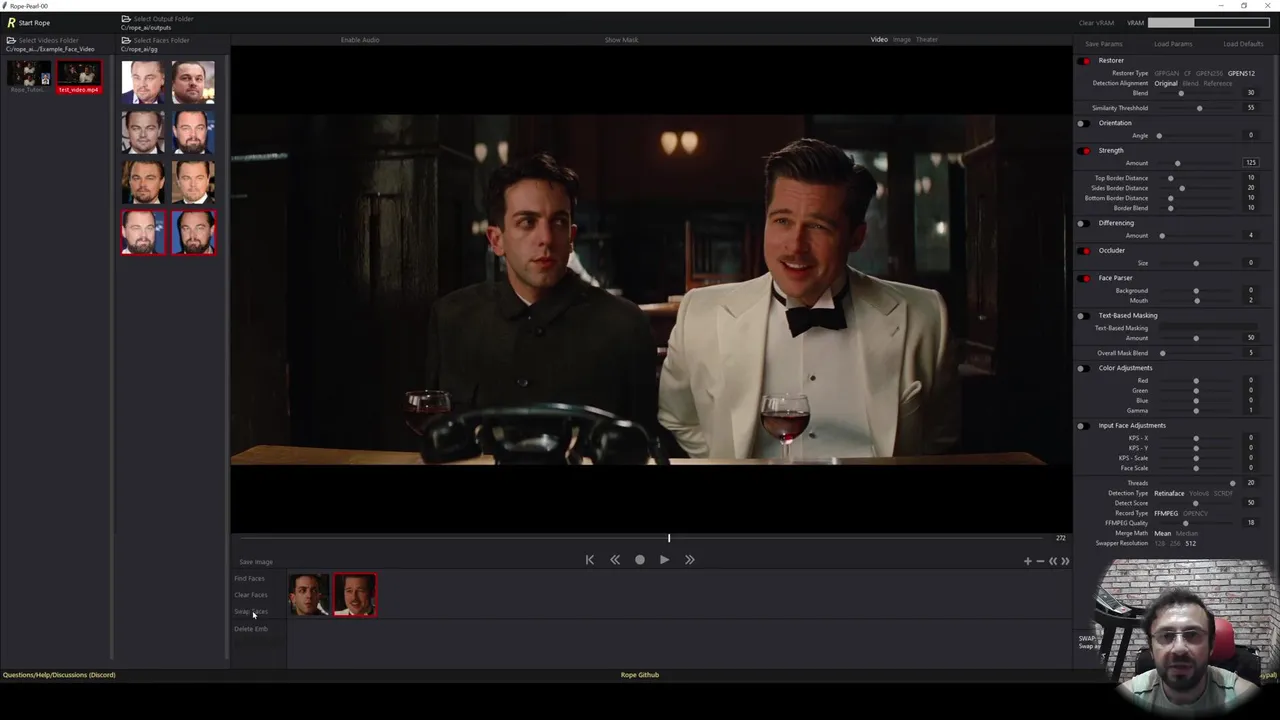Go to the previous marker
The image size is (1280, 720).
point(1052,561)
